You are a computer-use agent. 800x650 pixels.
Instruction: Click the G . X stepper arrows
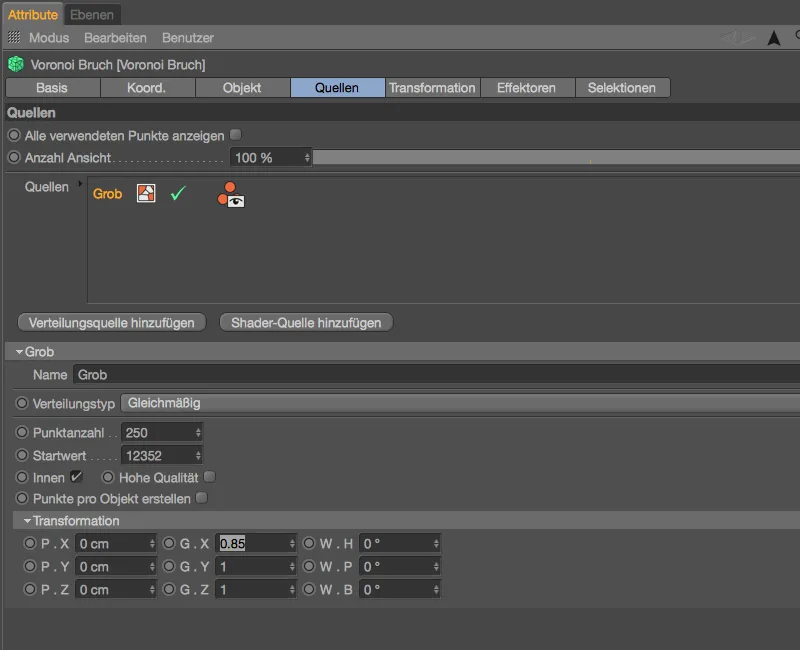(x=292, y=543)
